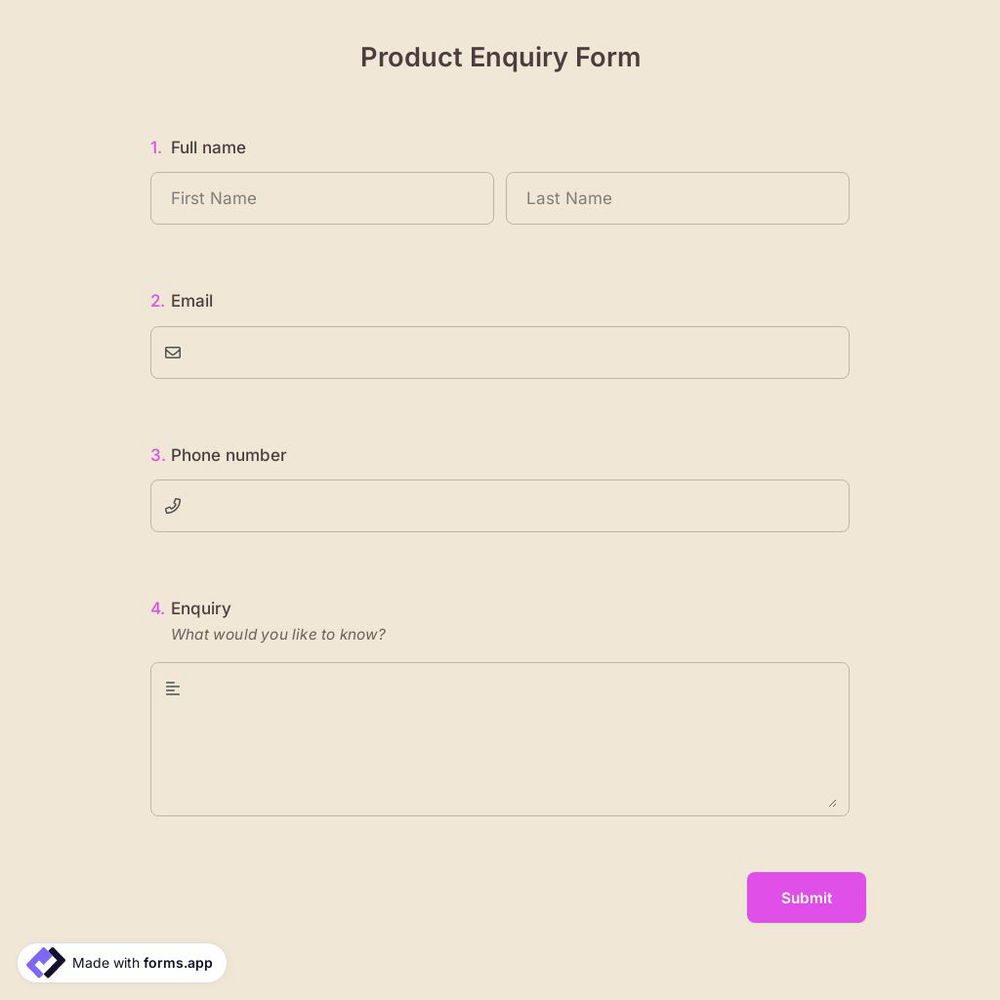
Task: Click 'What would you like to know?' text
Action: point(278,634)
